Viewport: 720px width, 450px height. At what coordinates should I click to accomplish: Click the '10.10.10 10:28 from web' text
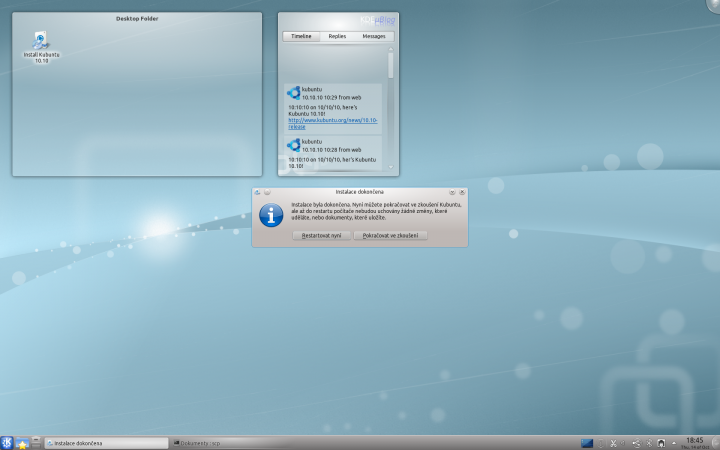(x=331, y=150)
